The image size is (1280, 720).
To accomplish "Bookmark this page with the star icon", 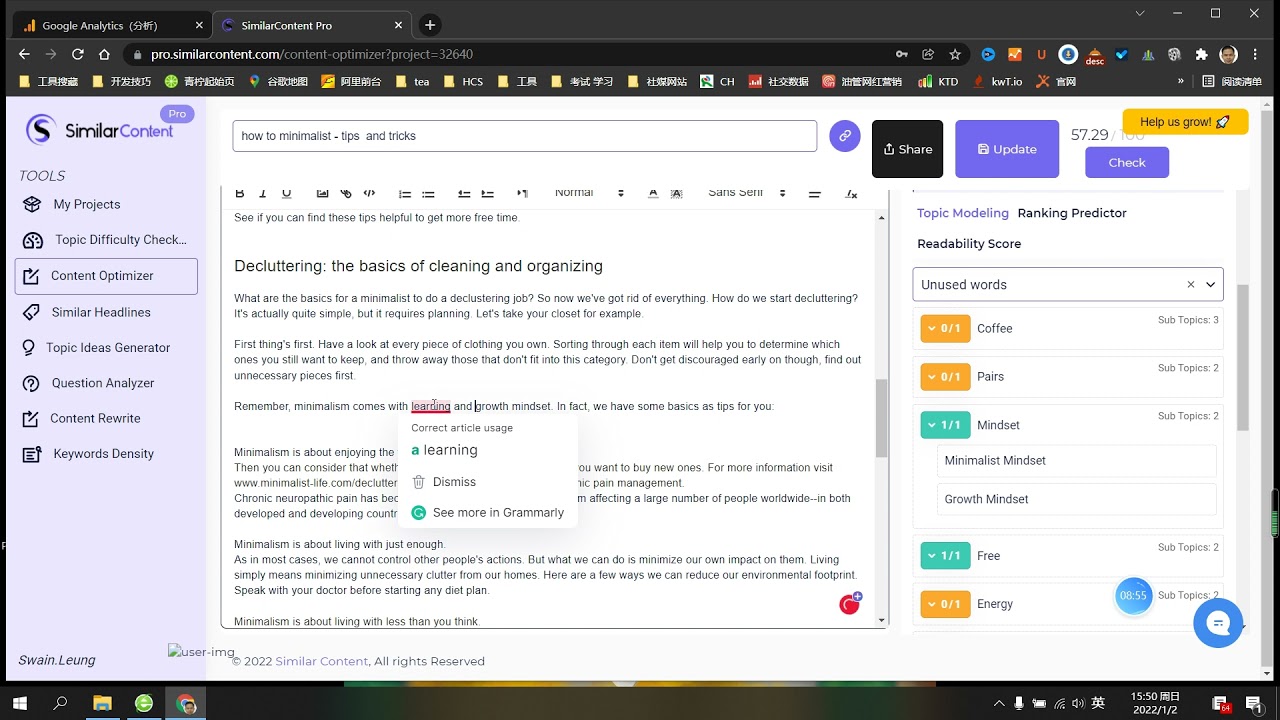I will coord(955,54).
